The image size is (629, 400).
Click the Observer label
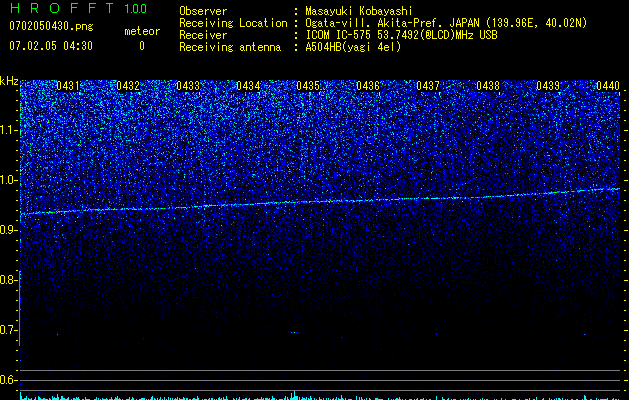point(203,11)
